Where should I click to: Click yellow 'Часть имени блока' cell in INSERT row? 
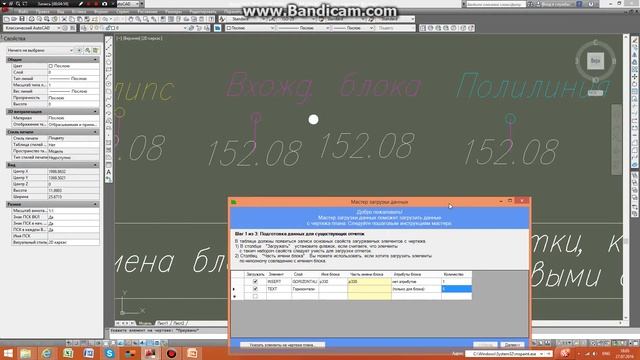tap(369, 282)
